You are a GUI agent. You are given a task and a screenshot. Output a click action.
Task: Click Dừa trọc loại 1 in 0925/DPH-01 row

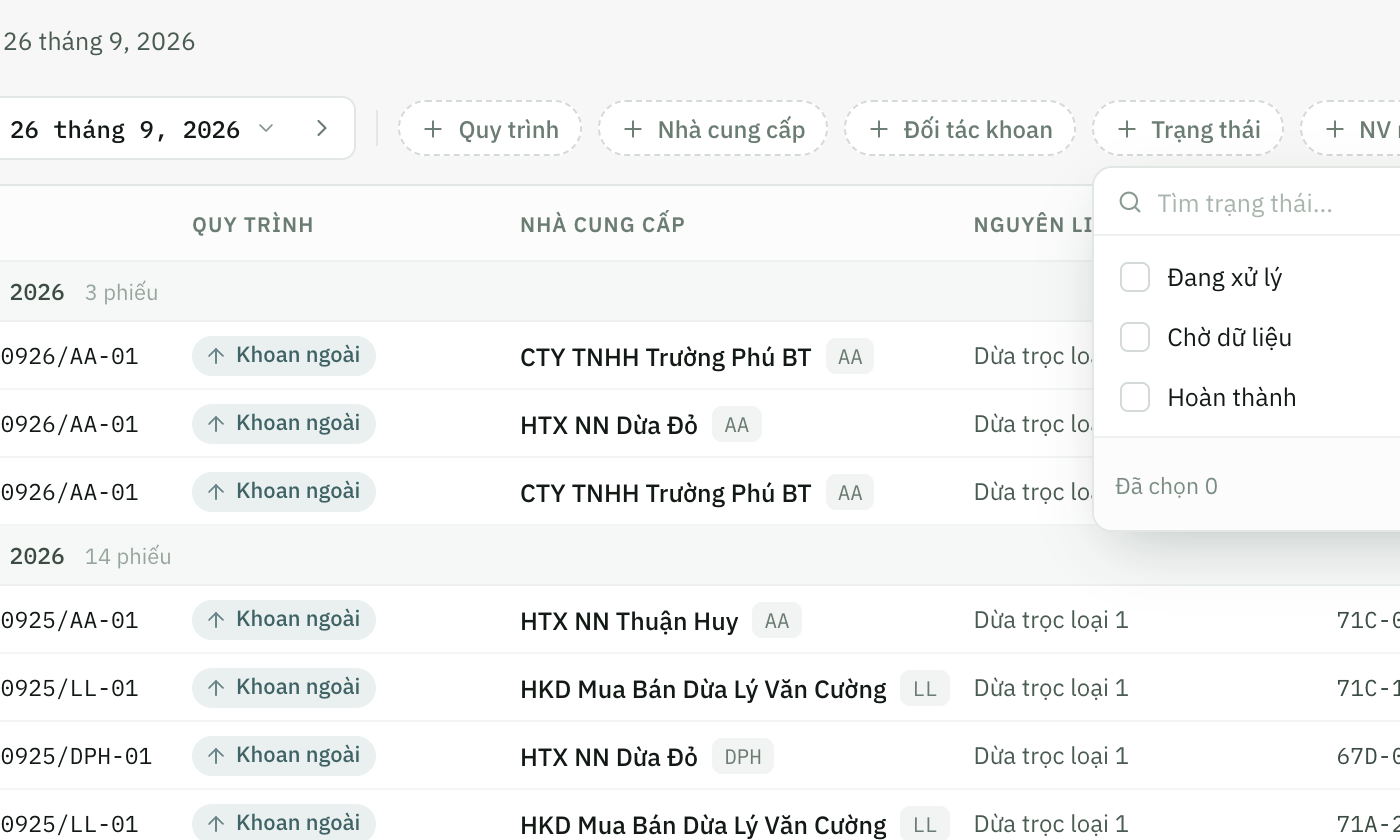(1051, 756)
